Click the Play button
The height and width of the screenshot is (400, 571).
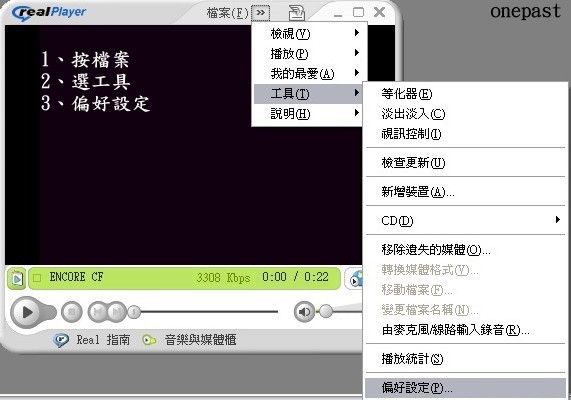[x=27, y=312]
